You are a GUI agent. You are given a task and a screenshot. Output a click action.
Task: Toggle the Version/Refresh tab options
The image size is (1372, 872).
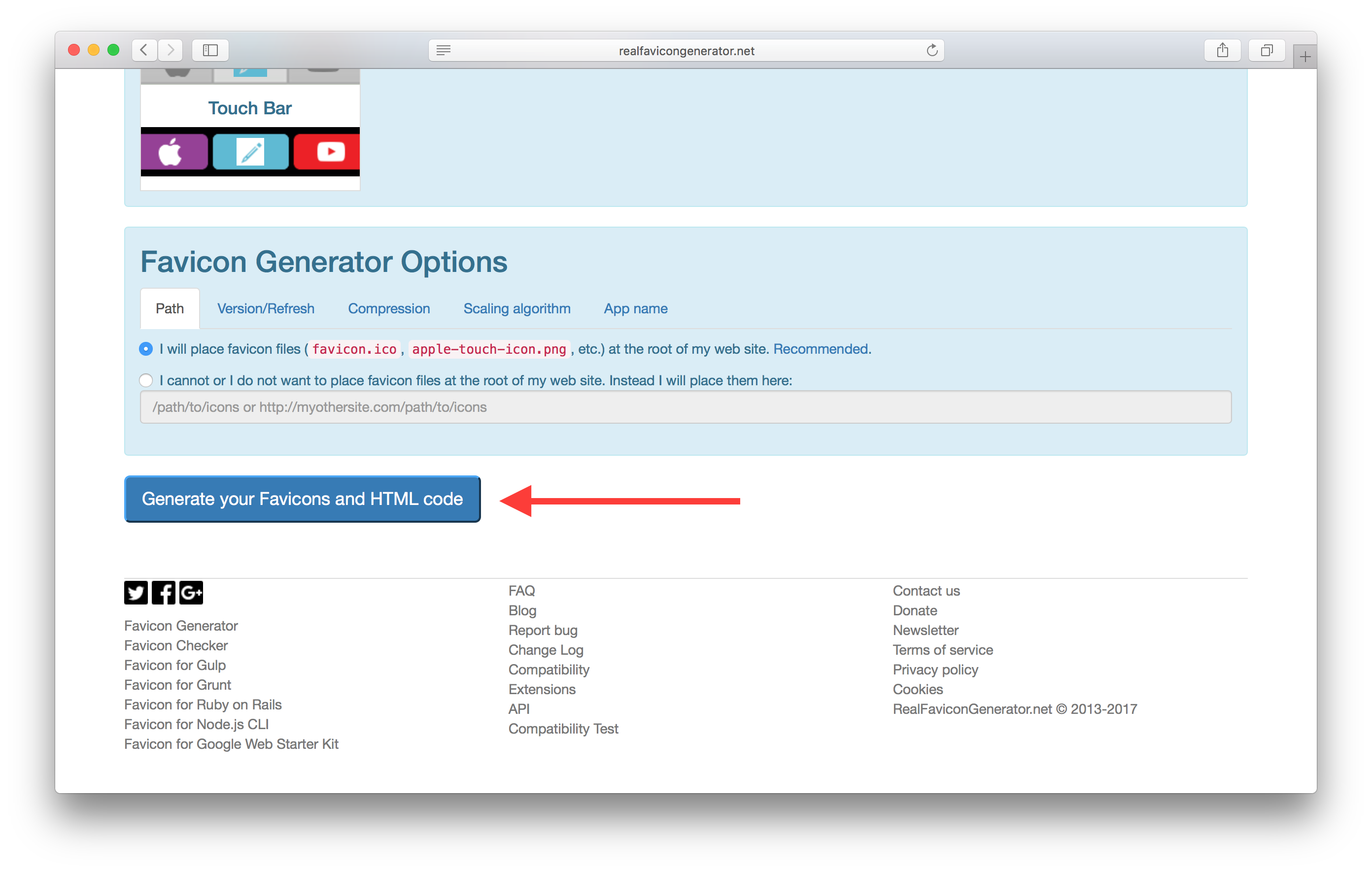coord(264,308)
